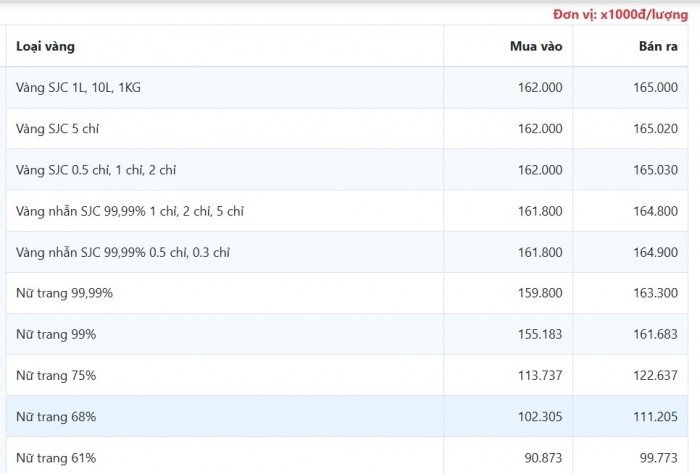Click the highlighted Nữ trang 68% row
Screen dimensions: 700x474
(x=347, y=416)
